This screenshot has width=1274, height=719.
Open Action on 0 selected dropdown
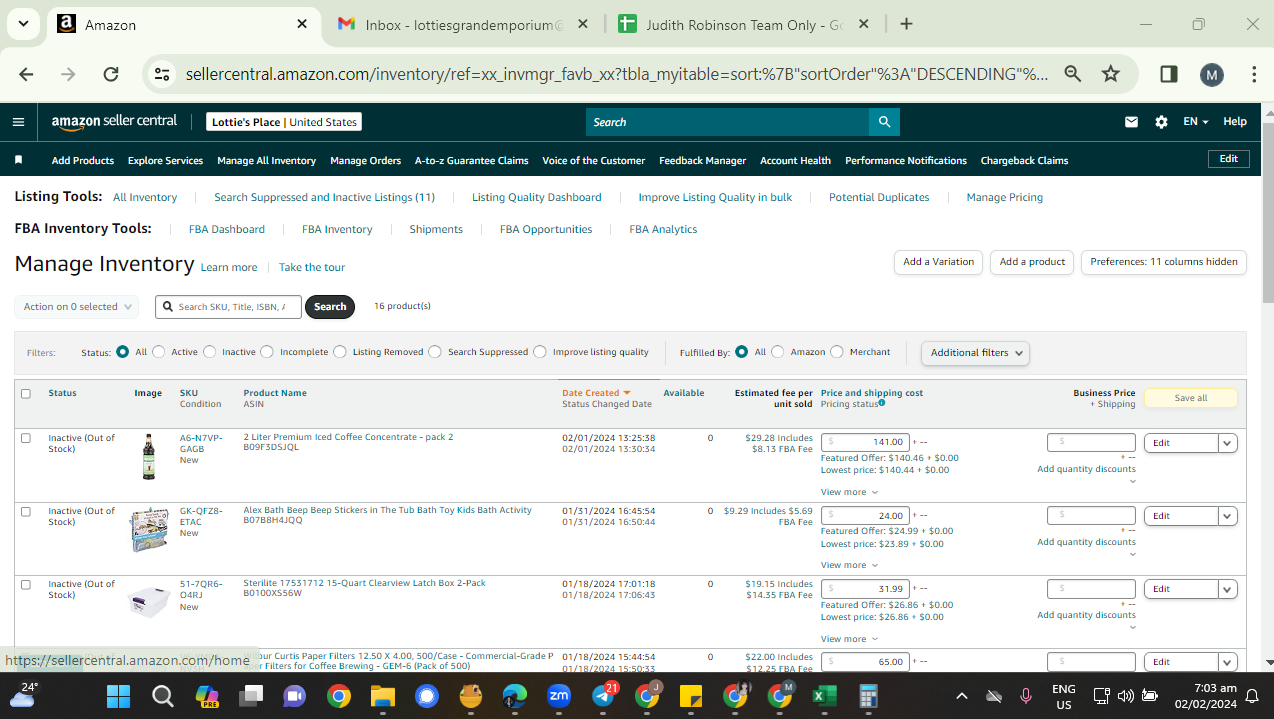pyautogui.click(x=76, y=307)
